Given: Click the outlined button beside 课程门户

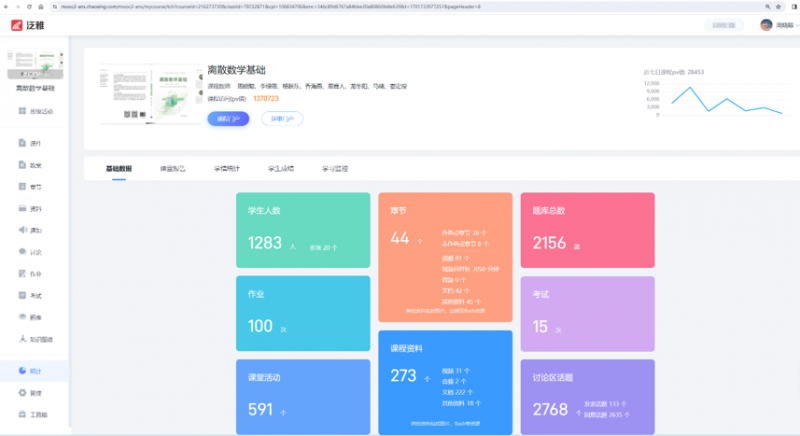Looking at the screenshot, I should click(282, 118).
